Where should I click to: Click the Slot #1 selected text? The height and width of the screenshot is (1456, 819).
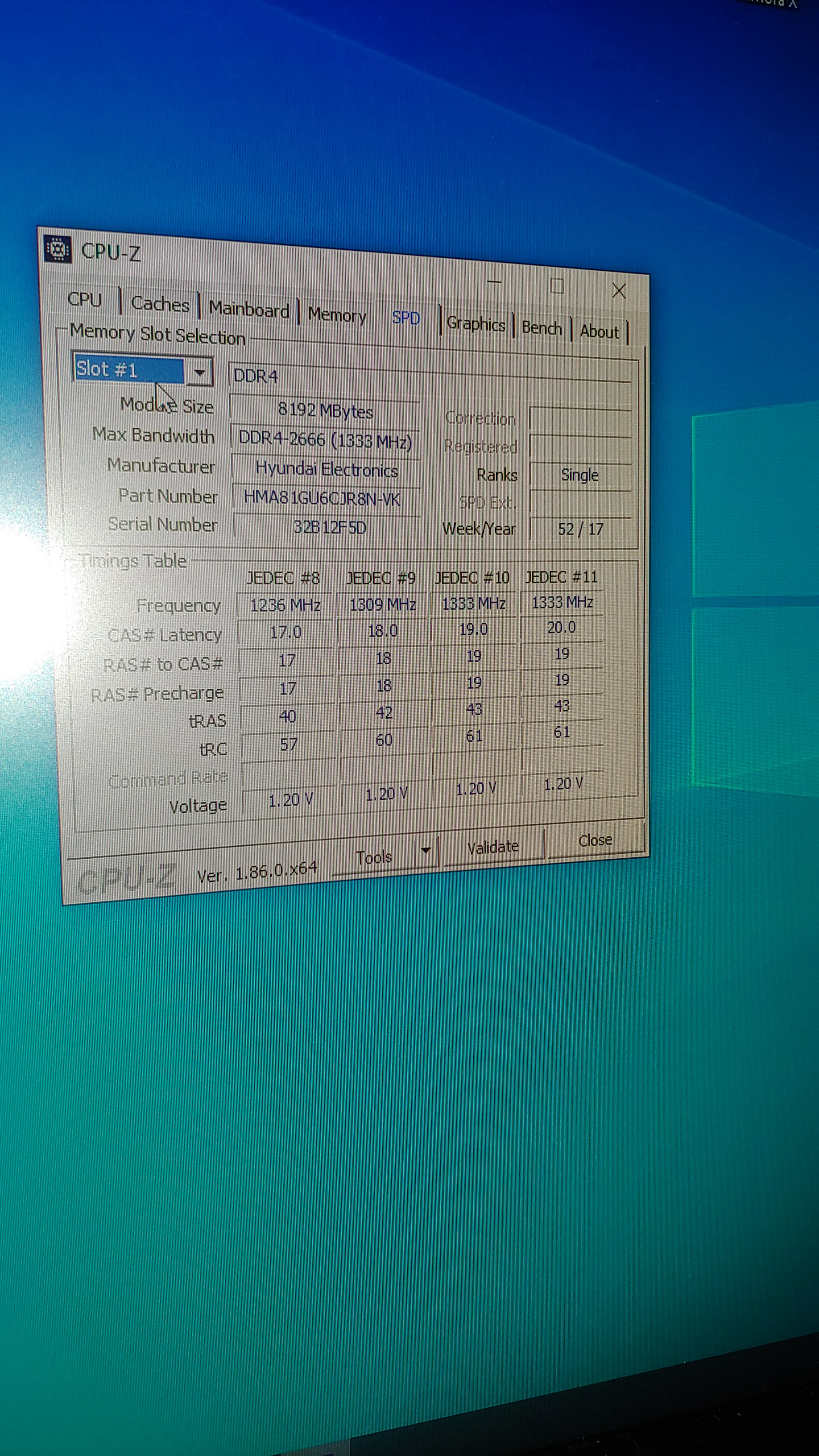pos(107,369)
